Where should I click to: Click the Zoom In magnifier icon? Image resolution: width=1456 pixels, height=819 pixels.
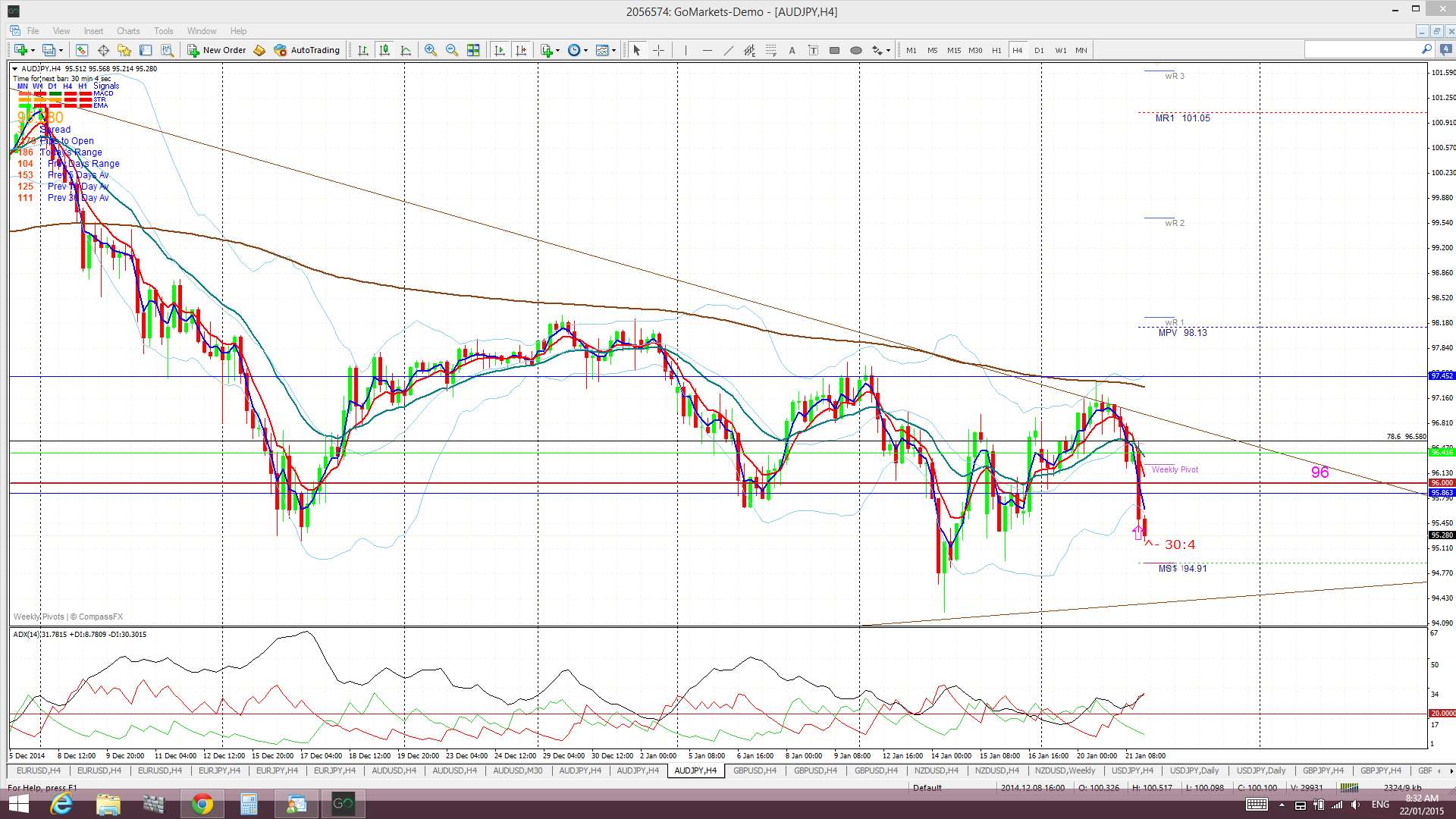coord(431,50)
